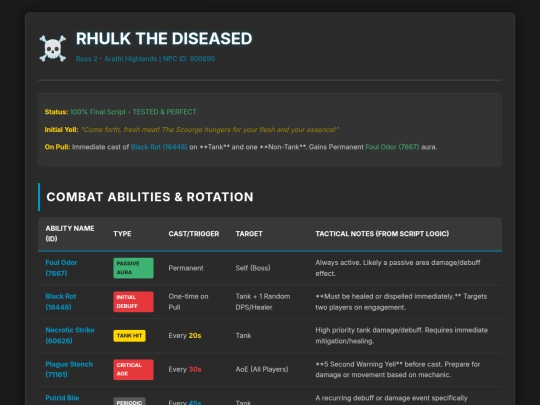Click the ABILITY NAME (ID) column header
This screenshot has width=540, height=405.
pyautogui.click(x=70, y=233)
